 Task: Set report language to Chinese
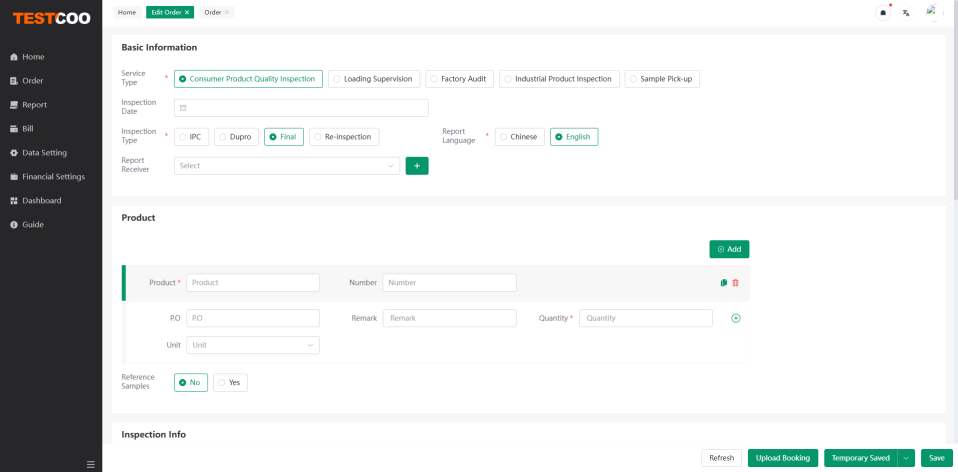click(519, 137)
